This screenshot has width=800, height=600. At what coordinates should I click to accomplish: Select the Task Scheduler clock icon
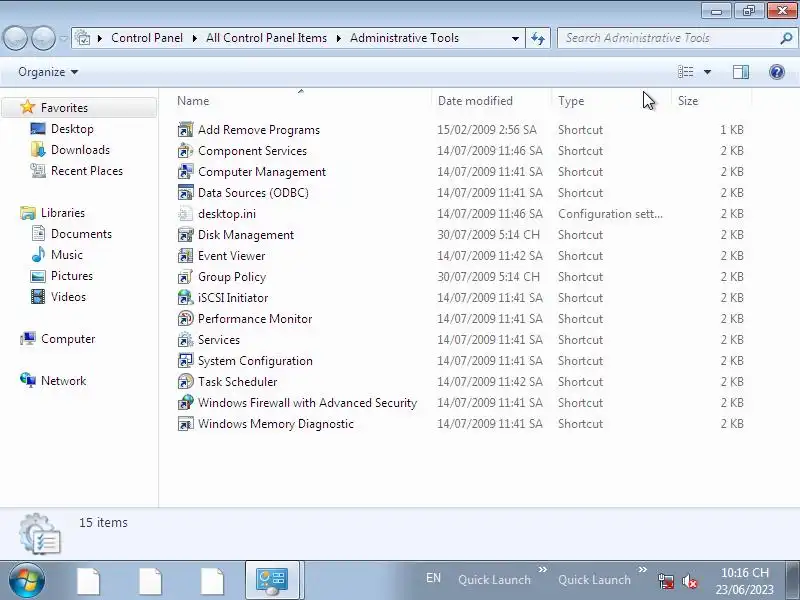coord(185,382)
